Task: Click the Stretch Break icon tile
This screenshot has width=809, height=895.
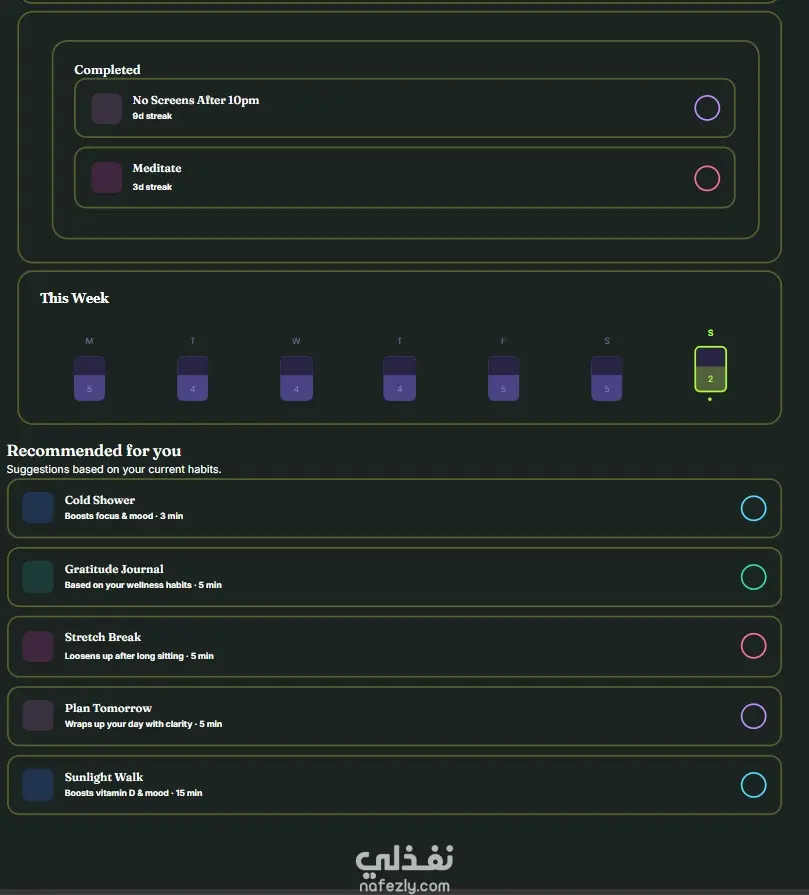Action: pos(38,646)
